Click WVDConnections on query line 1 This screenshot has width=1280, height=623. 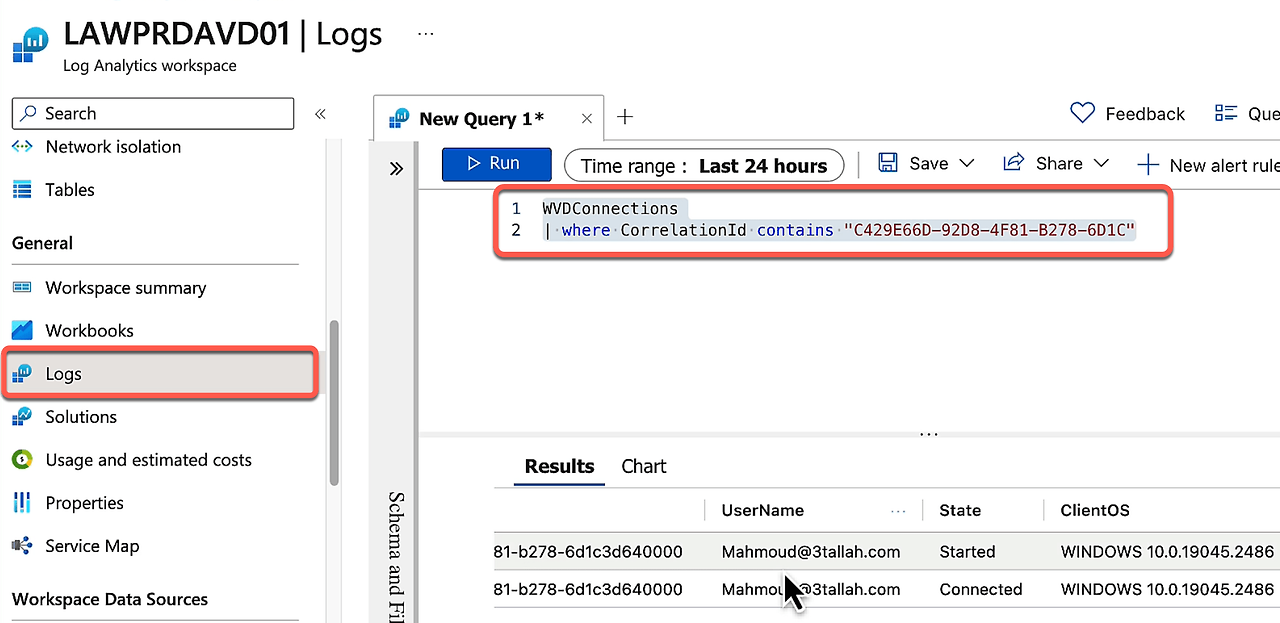click(x=610, y=209)
